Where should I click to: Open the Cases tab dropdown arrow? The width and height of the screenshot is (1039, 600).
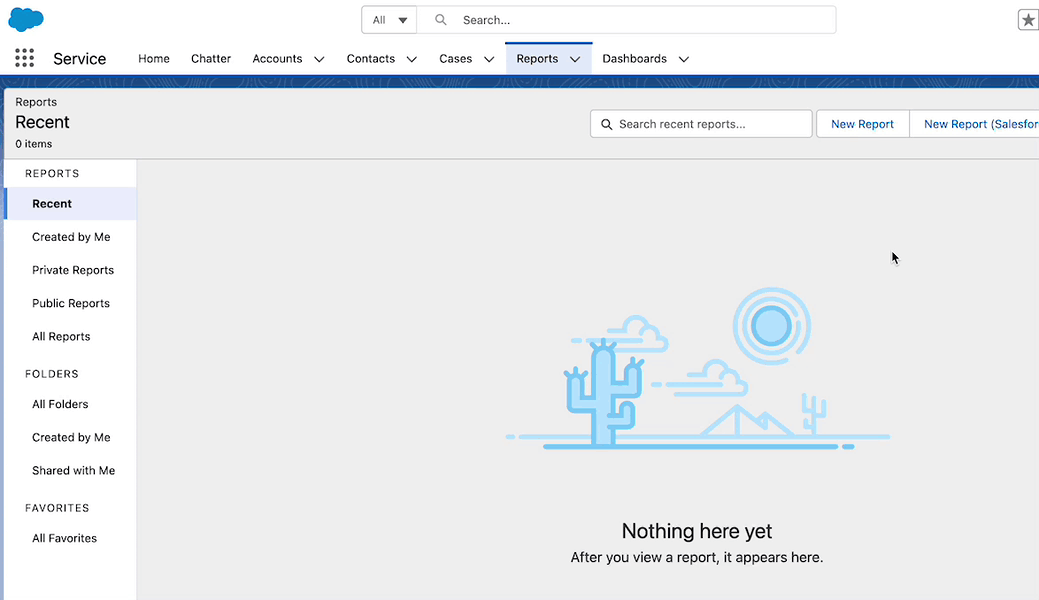(x=489, y=59)
